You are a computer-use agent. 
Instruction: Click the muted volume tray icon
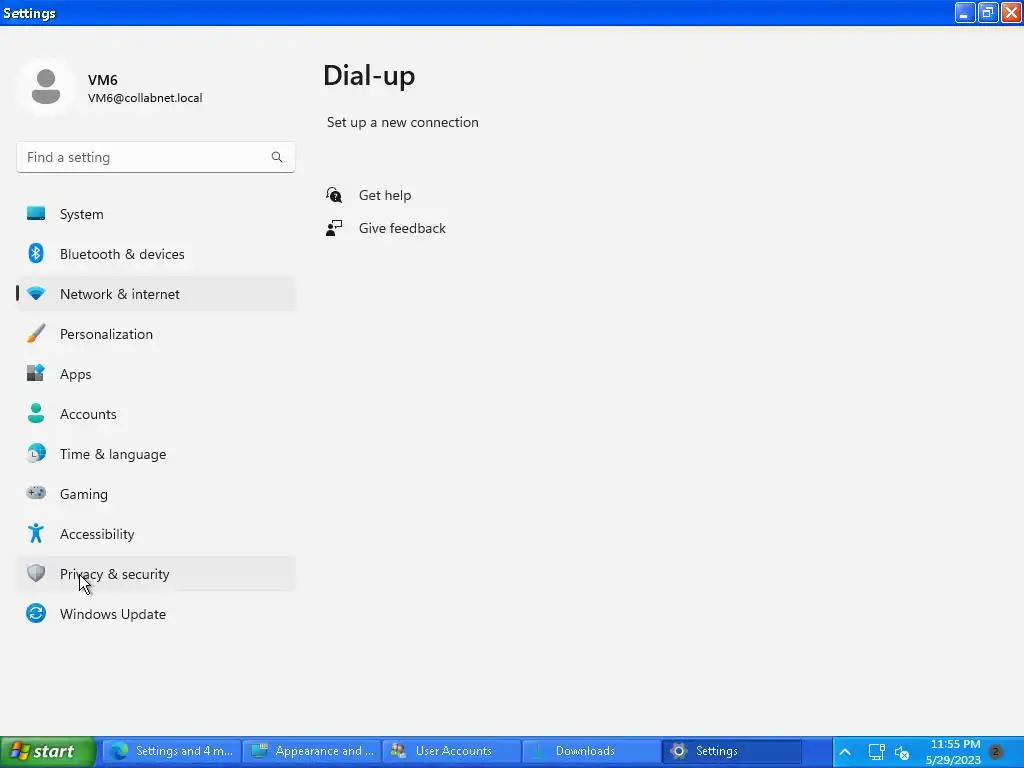click(902, 752)
